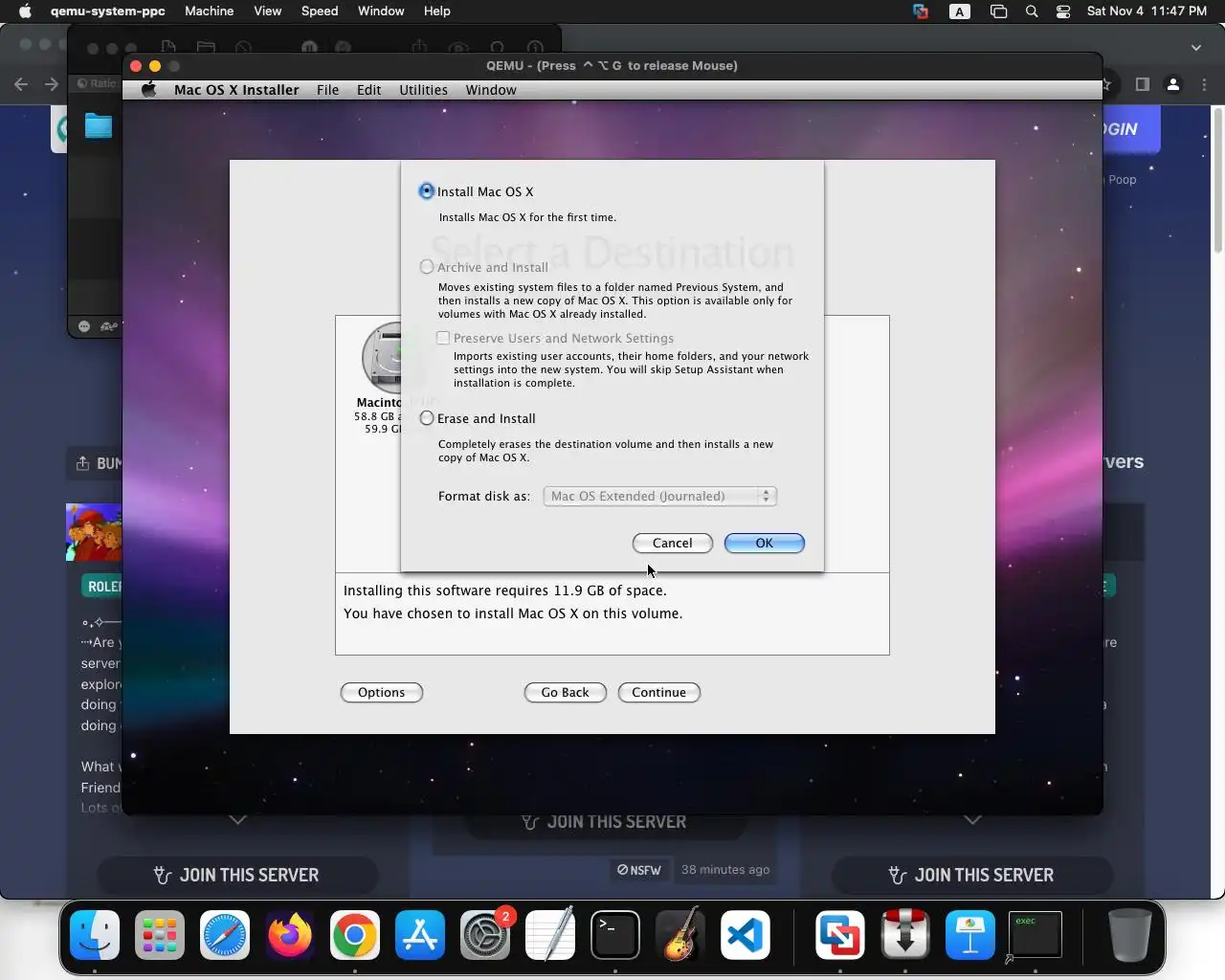Open Control Center in menu bar
1225x980 pixels.
tap(1063, 11)
